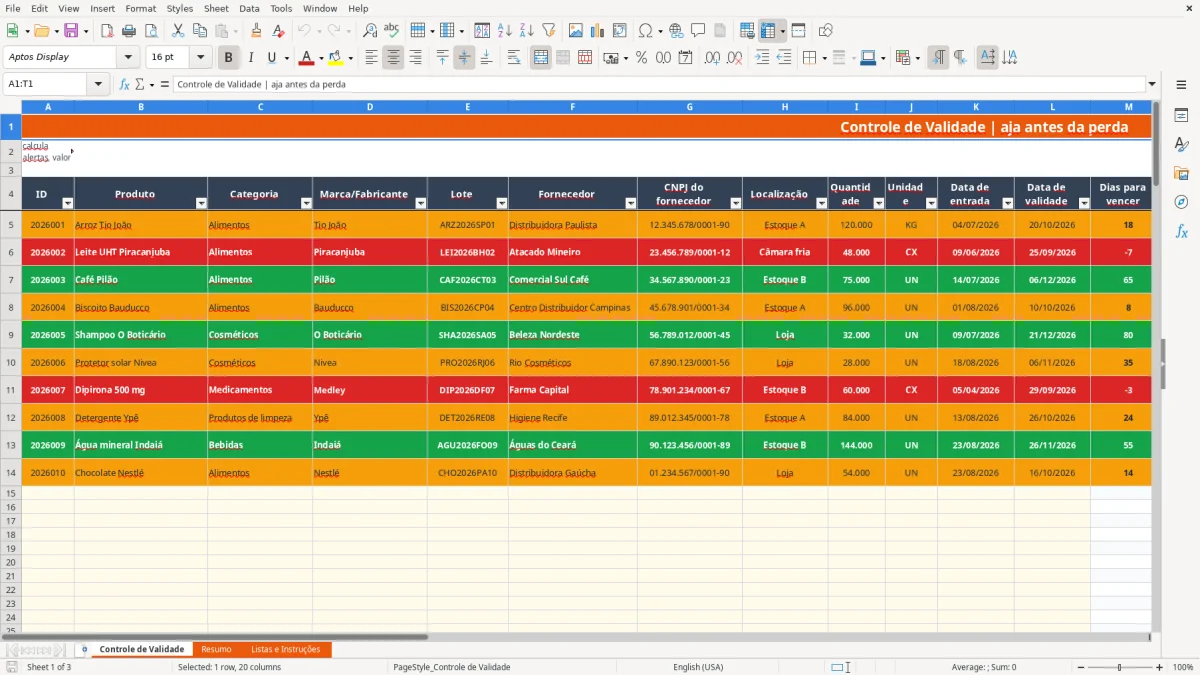Open the Format menu
This screenshot has height=675, width=1200.
point(140,8)
